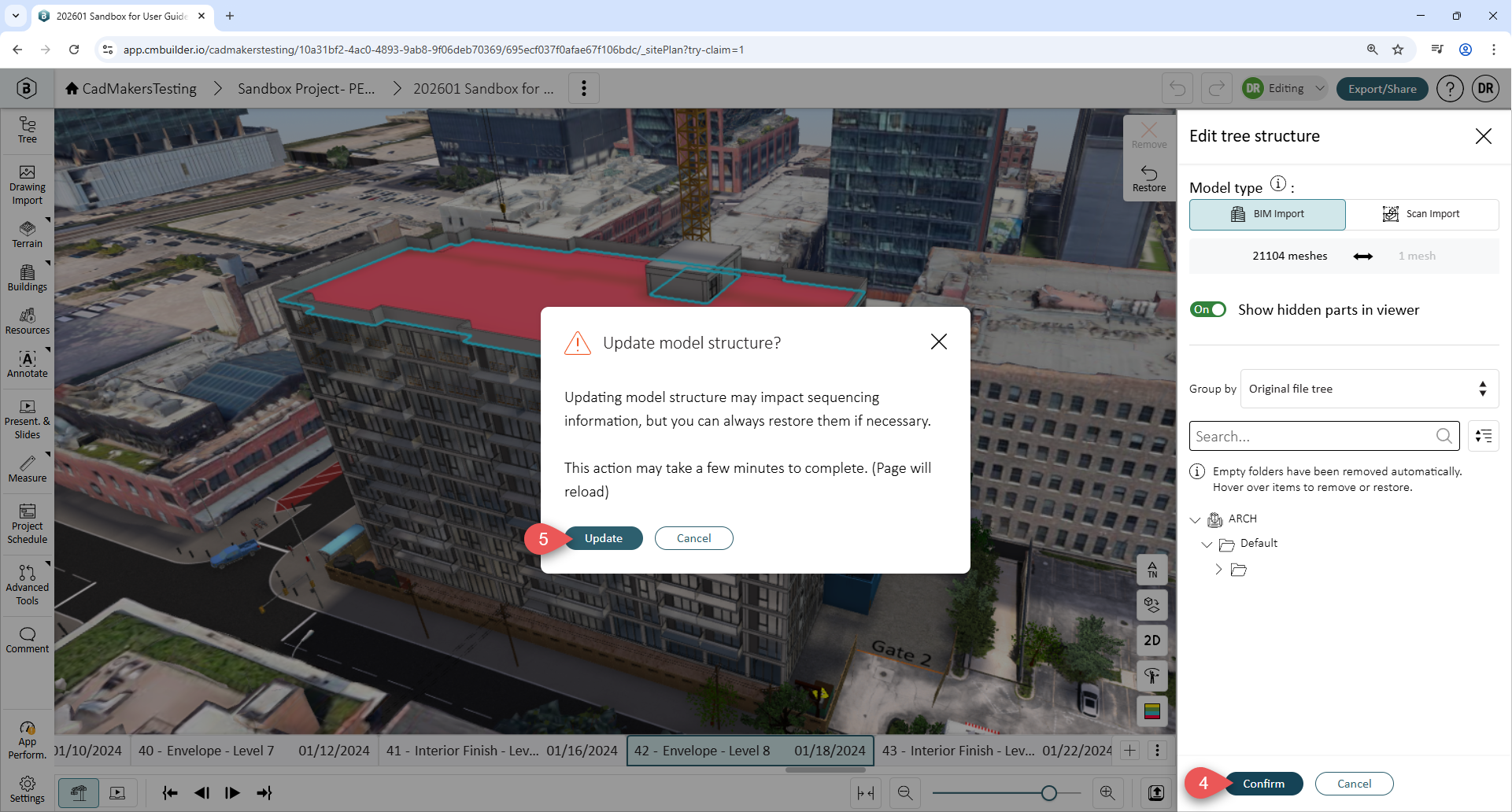Screen dimensions: 1512x812
Task: Open the Group by dropdown
Action: [x=1370, y=389]
